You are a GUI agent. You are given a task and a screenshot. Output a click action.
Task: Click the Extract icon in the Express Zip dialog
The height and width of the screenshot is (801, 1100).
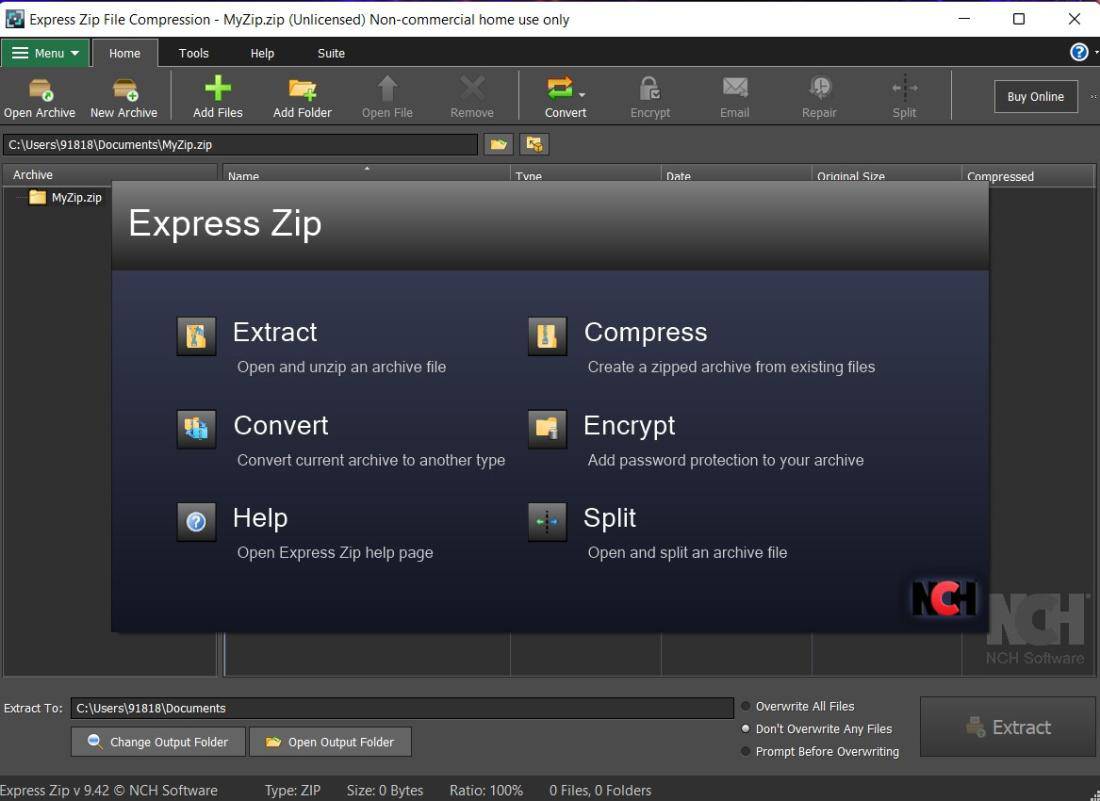click(x=196, y=336)
